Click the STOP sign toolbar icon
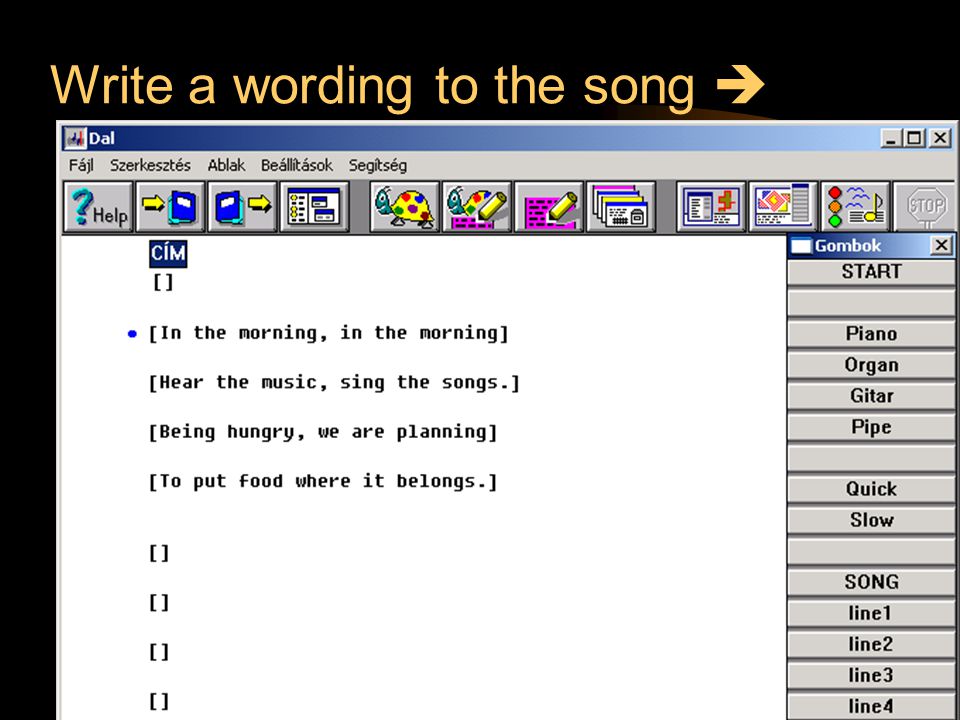Screen dimensions: 960x720 [x=925, y=207]
